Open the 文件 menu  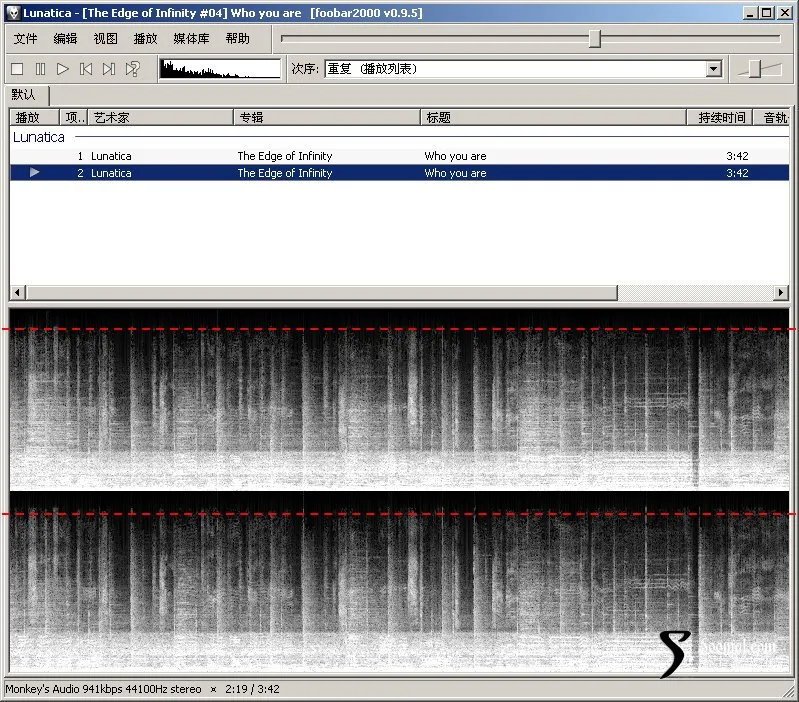pyautogui.click(x=25, y=39)
